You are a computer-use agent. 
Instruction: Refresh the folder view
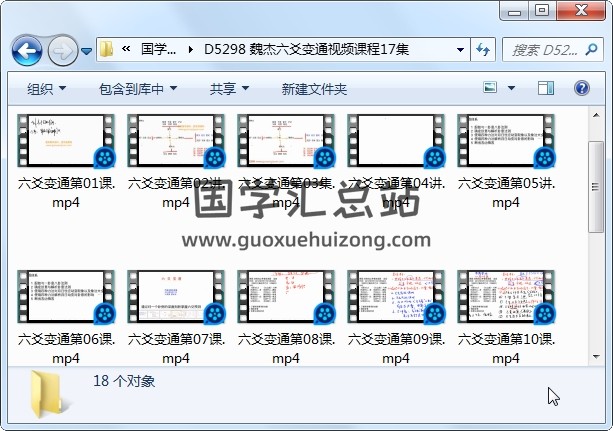483,50
